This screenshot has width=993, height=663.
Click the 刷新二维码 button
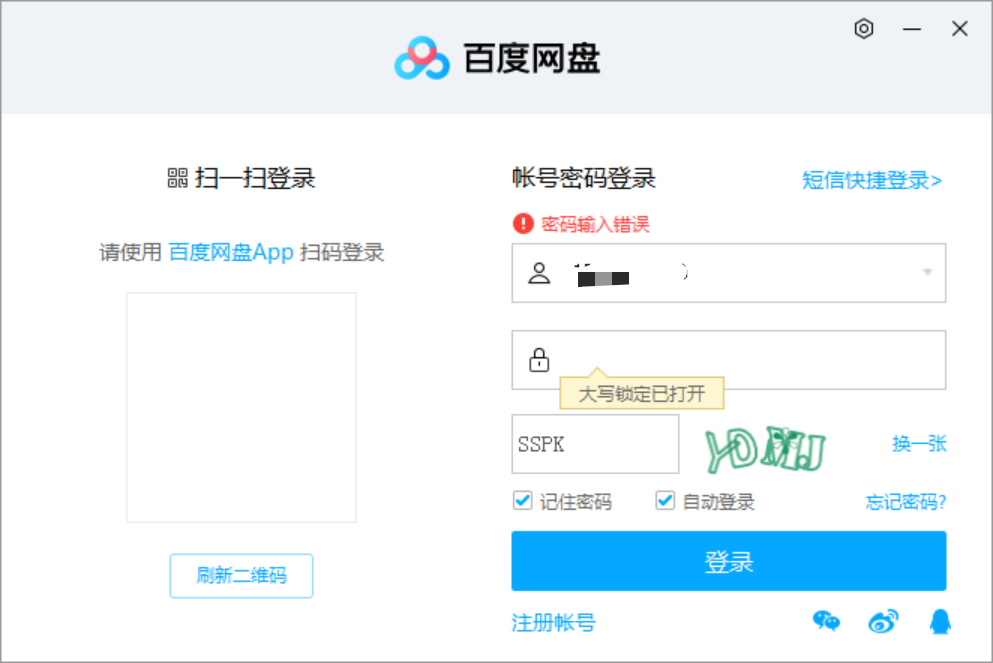pyautogui.click(x=241, y=576)
